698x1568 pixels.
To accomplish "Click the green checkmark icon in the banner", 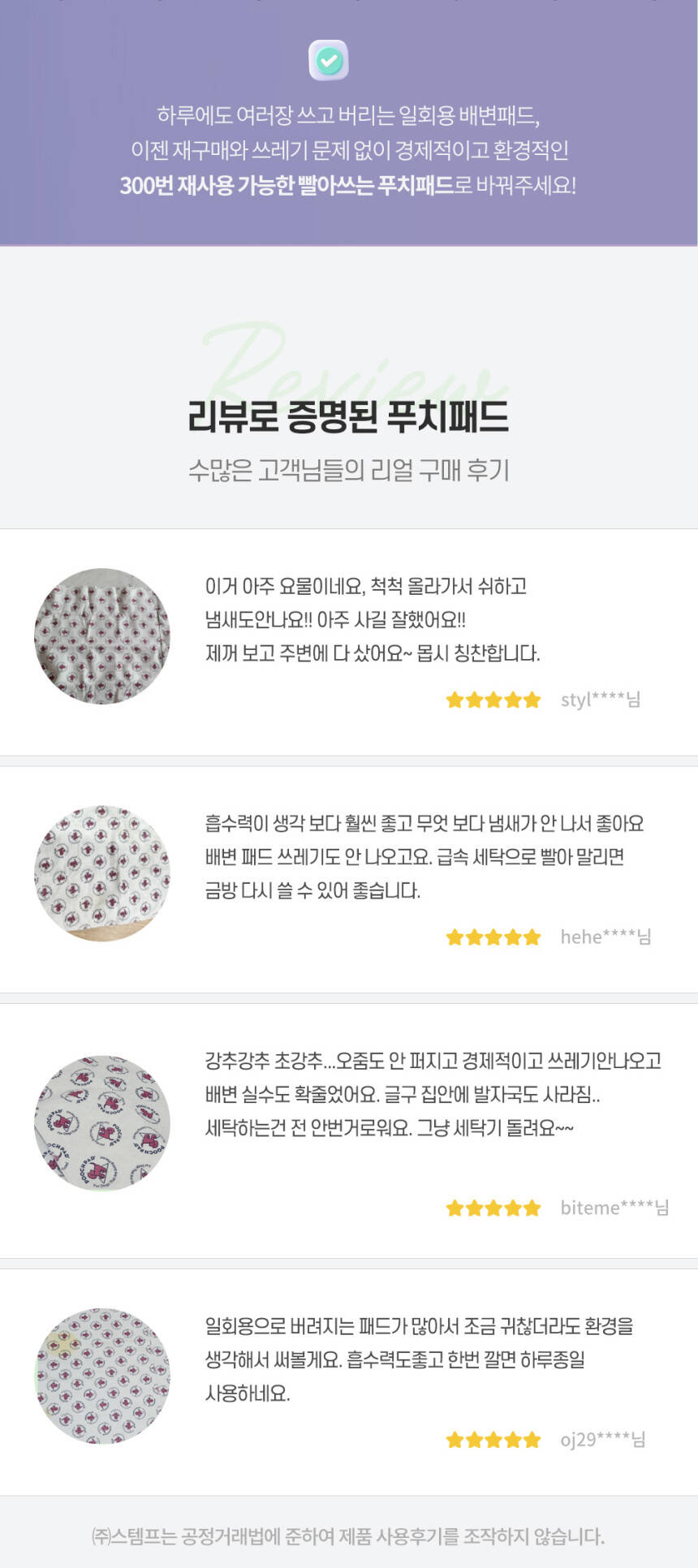I will pos(329,60).
